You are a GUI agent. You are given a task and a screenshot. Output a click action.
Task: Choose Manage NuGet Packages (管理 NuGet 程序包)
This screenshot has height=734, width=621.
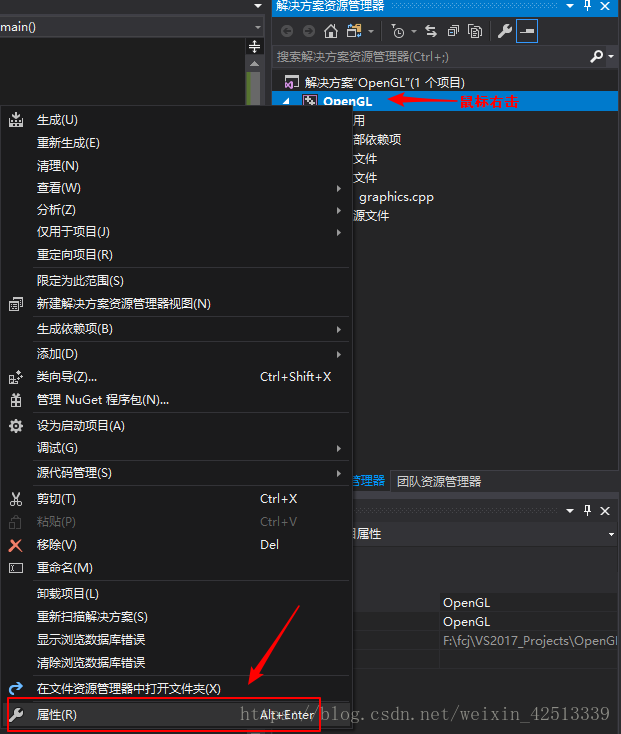pyautogui.click(x=176, y=400)
